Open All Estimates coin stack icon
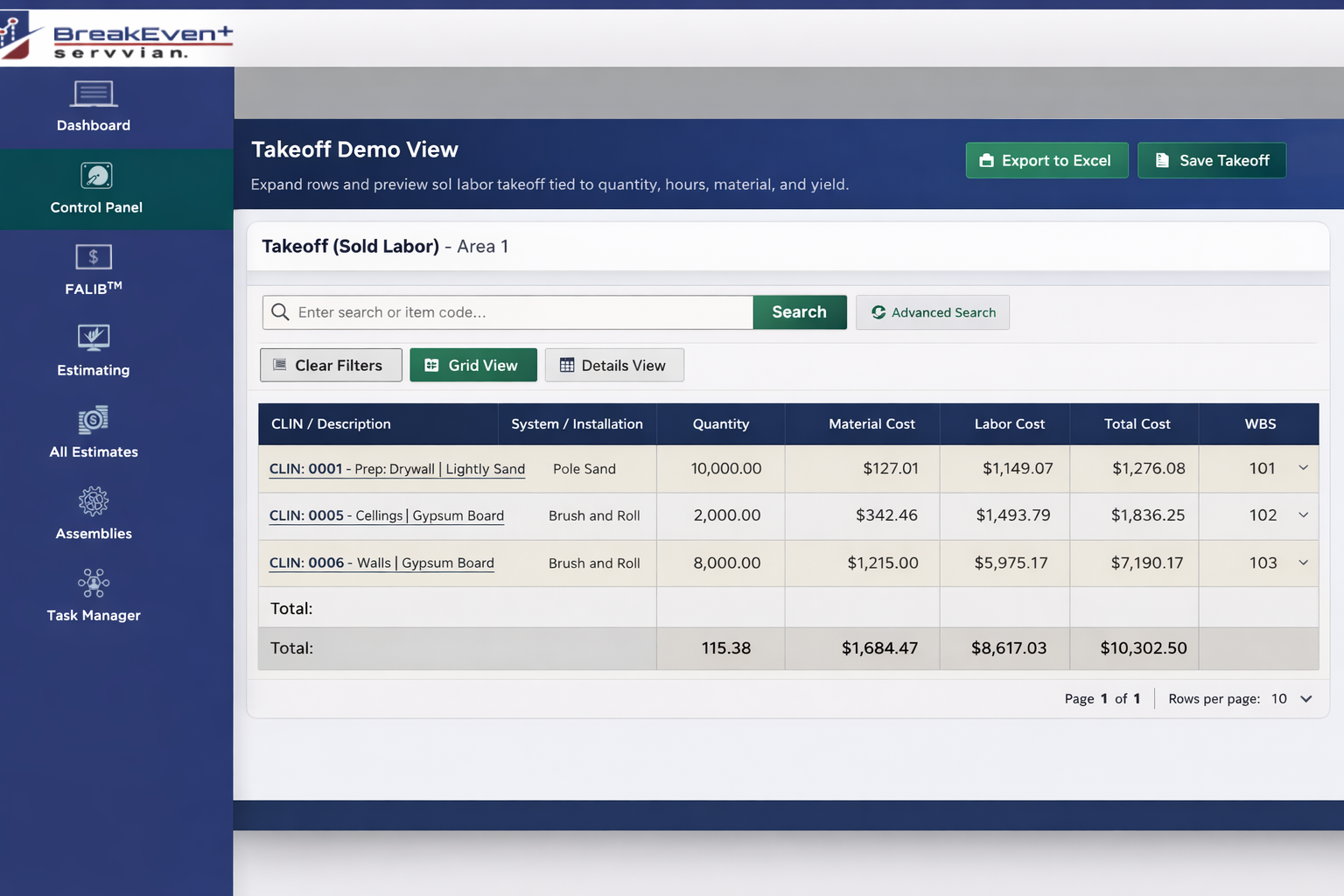The image size is (1344, 896). coord(94,420)
